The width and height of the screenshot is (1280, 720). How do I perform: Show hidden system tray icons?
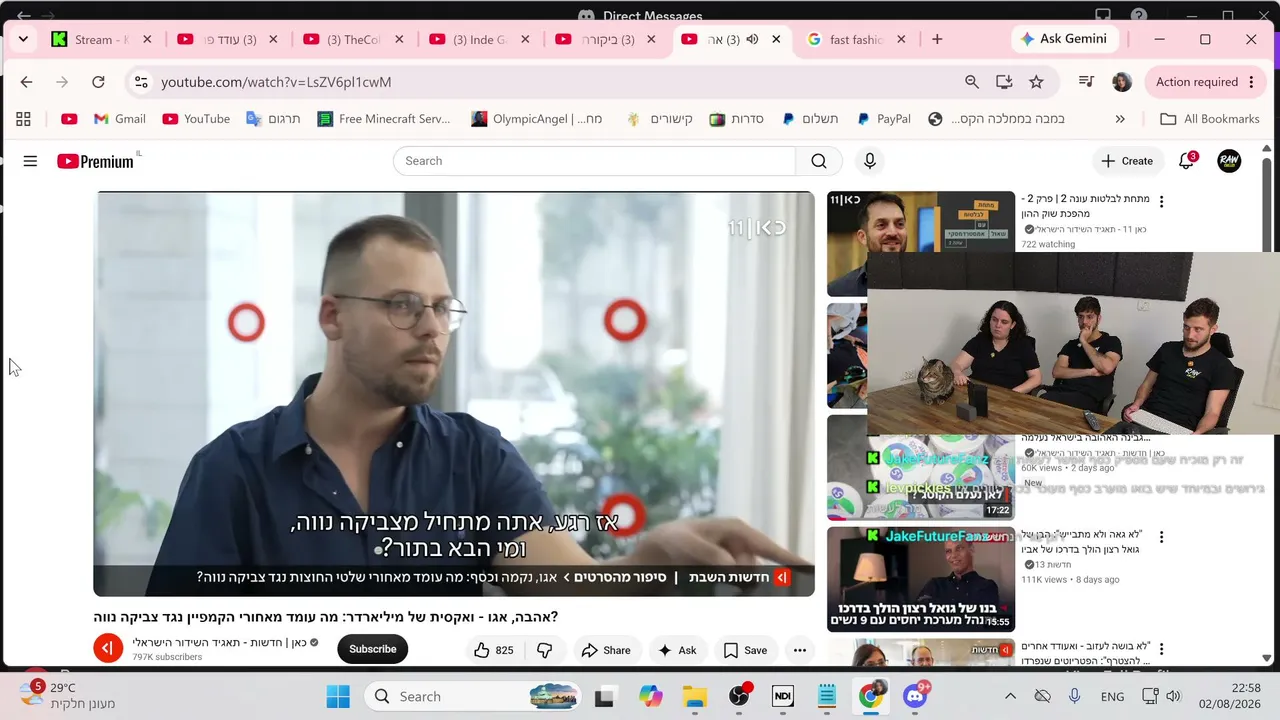tap(1010, 696)
